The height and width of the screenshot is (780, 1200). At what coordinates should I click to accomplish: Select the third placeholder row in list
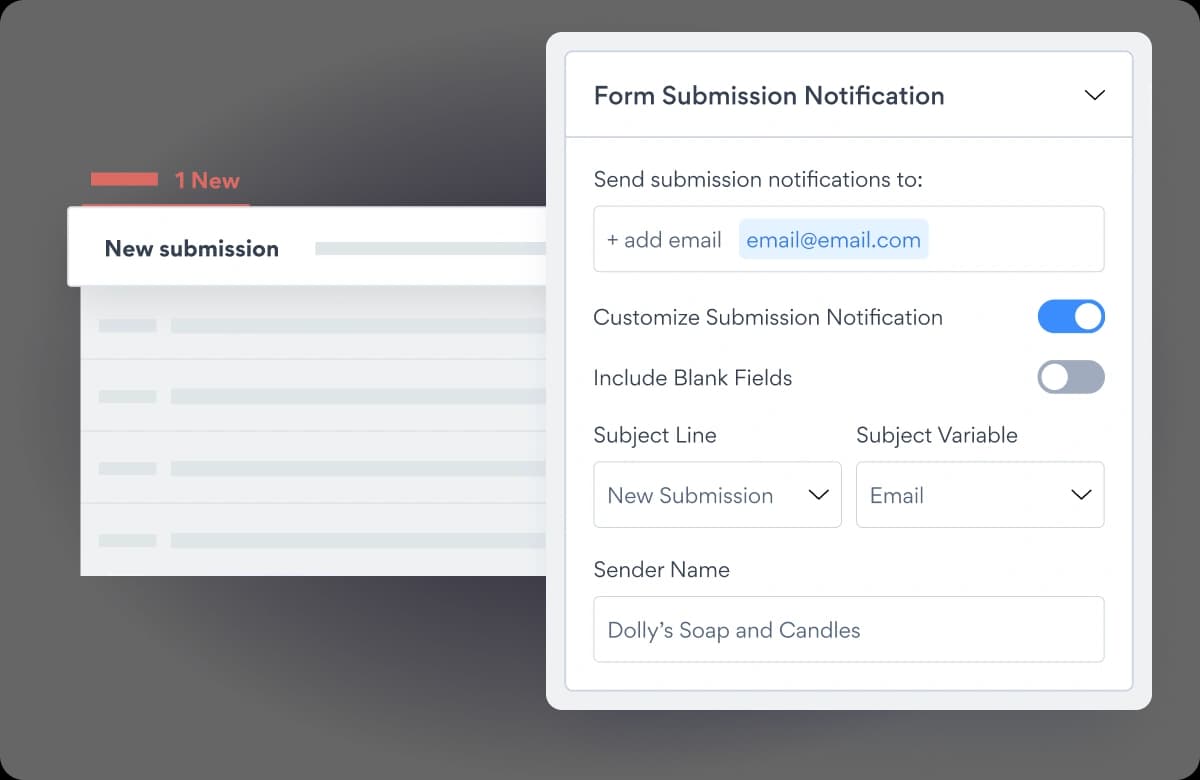tap(314, 468)
